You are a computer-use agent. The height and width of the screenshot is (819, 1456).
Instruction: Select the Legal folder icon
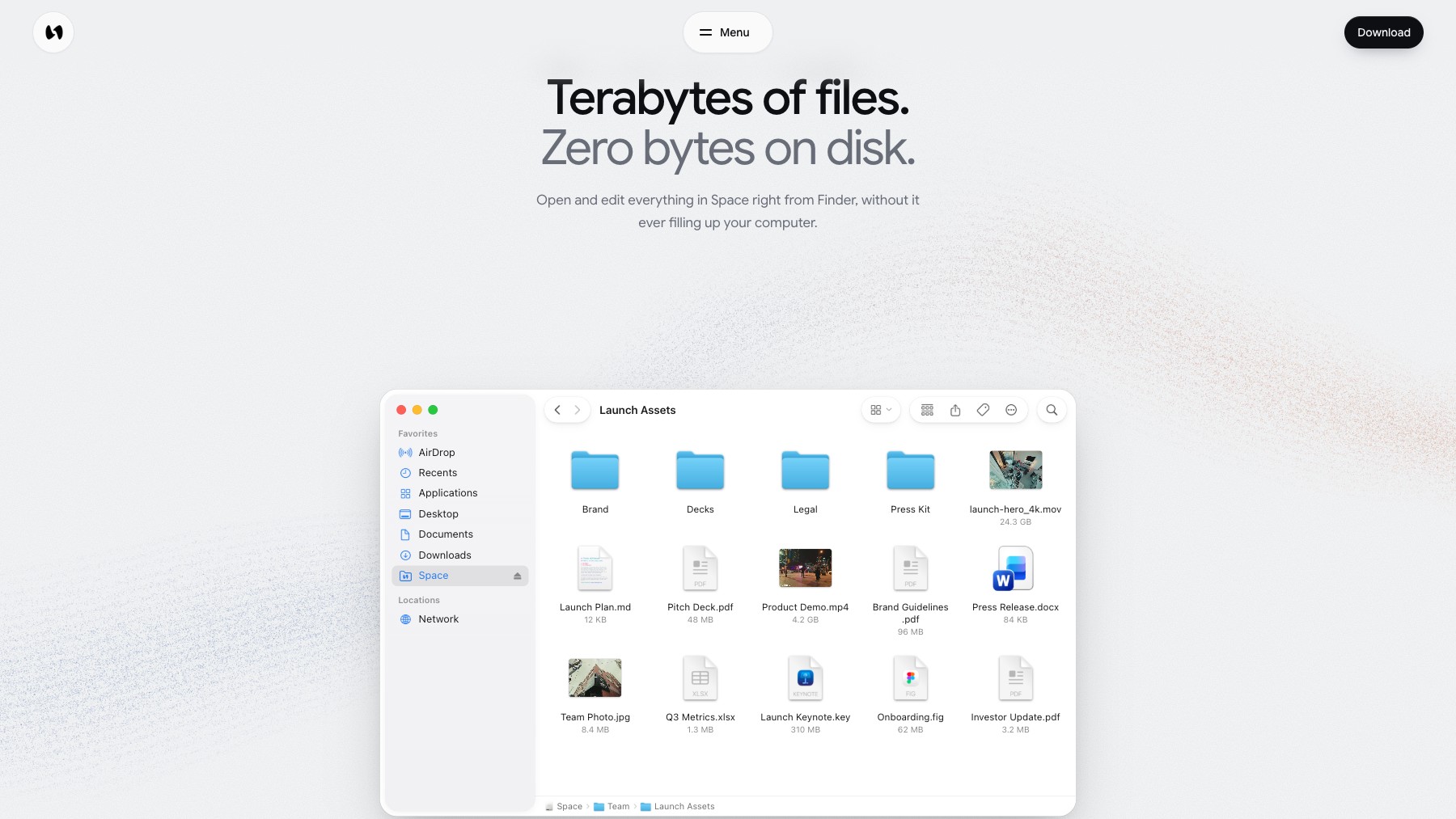pos(806,470)
